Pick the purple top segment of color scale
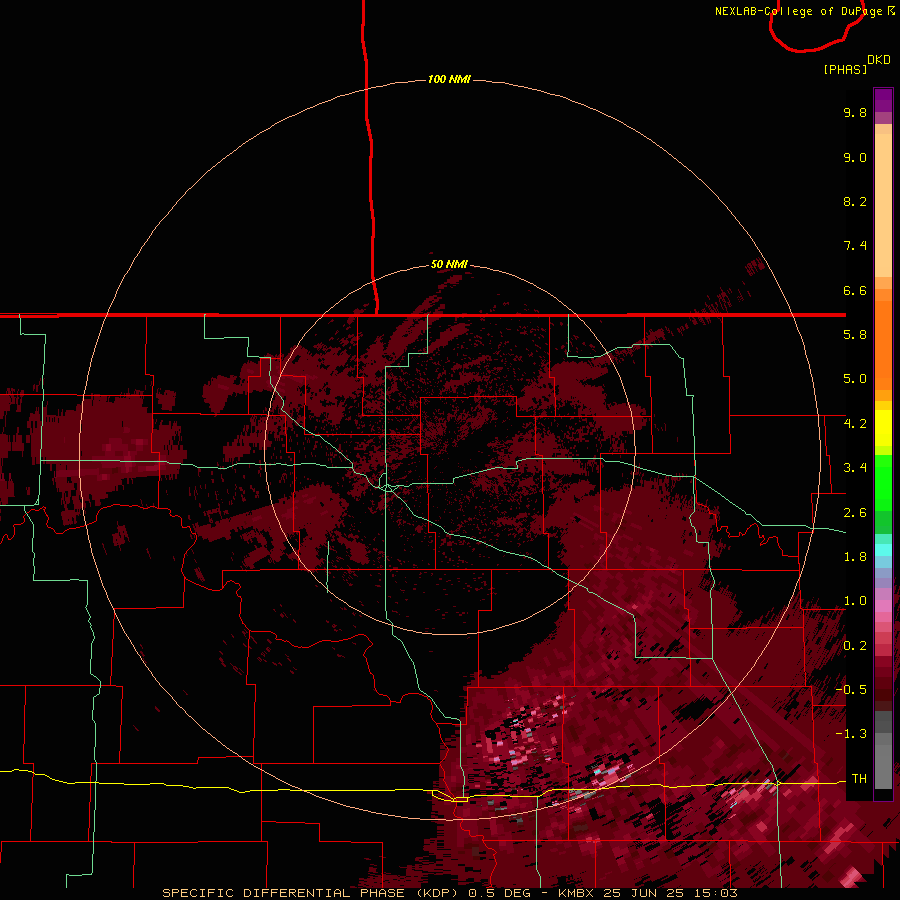This screenshot has height=900, width=900. click(x=883, y=100)
